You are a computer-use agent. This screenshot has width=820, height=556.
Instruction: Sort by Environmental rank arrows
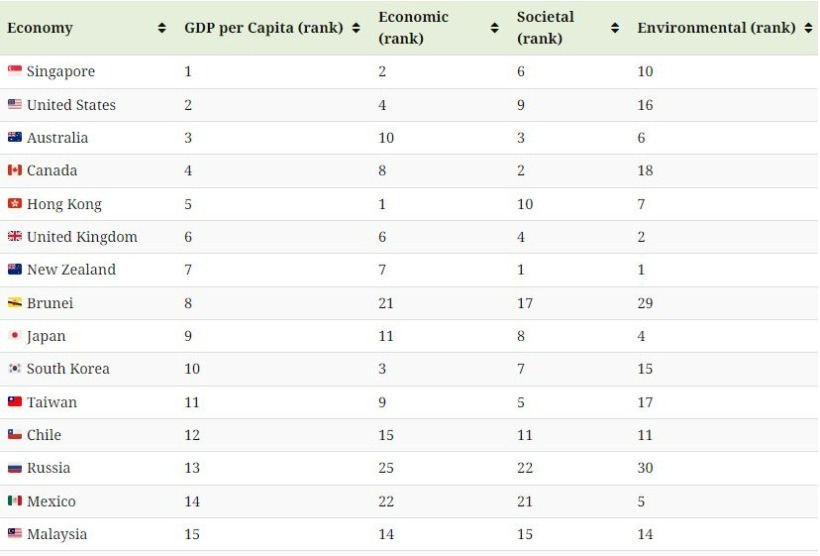(808, 28)
